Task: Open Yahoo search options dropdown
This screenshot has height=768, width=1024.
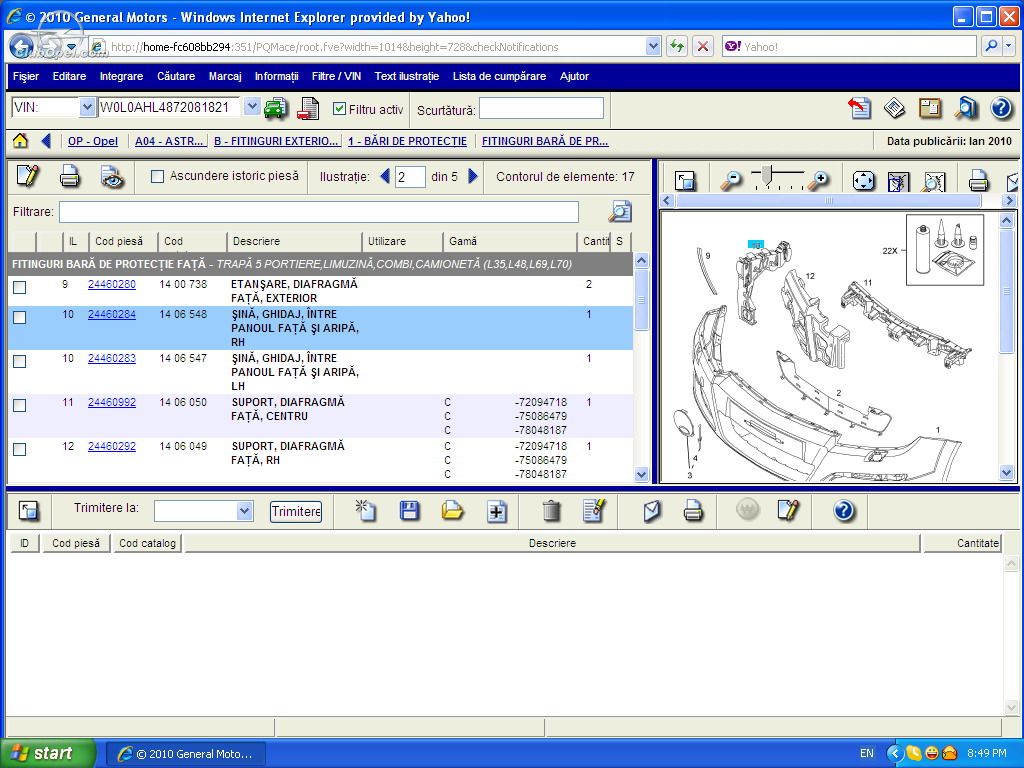Action: click(1009, 46)
